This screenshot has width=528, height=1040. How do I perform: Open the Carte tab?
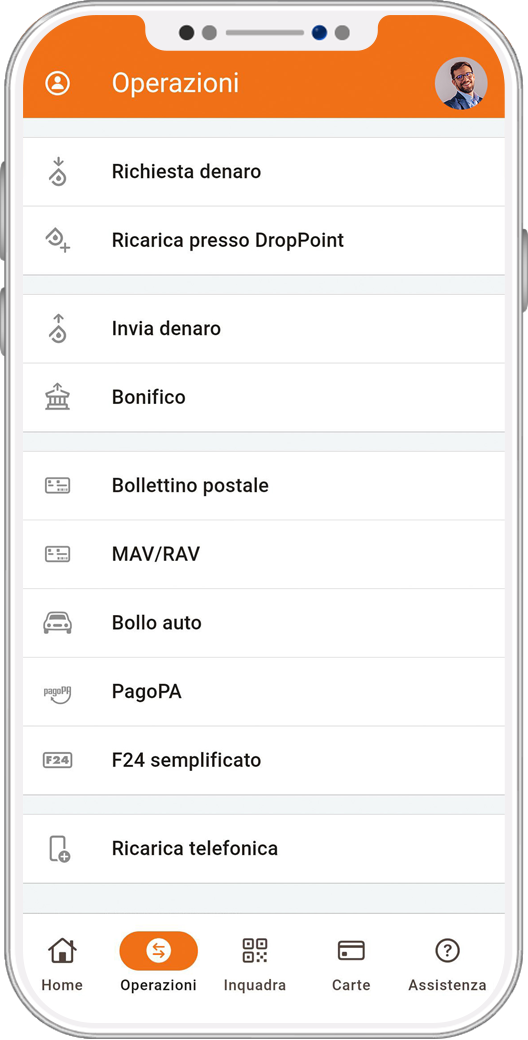[351, 964]
